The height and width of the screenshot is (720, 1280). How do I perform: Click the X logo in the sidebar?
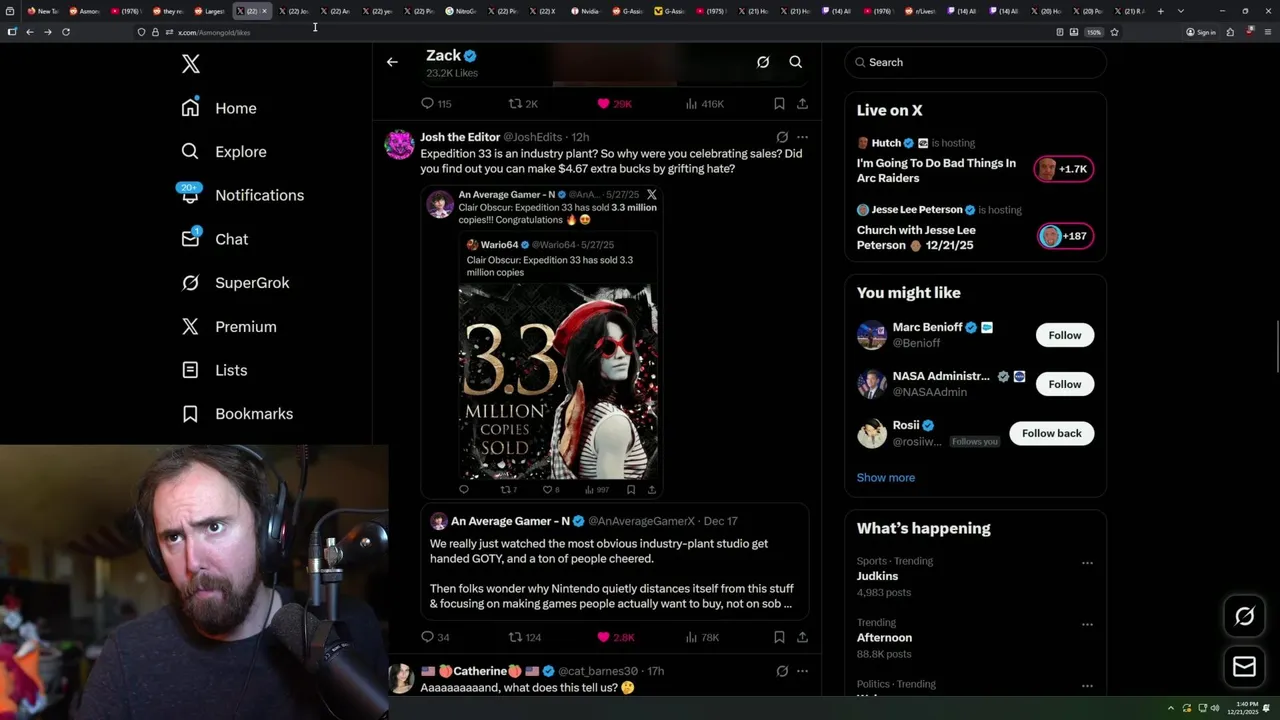[191, 65]
